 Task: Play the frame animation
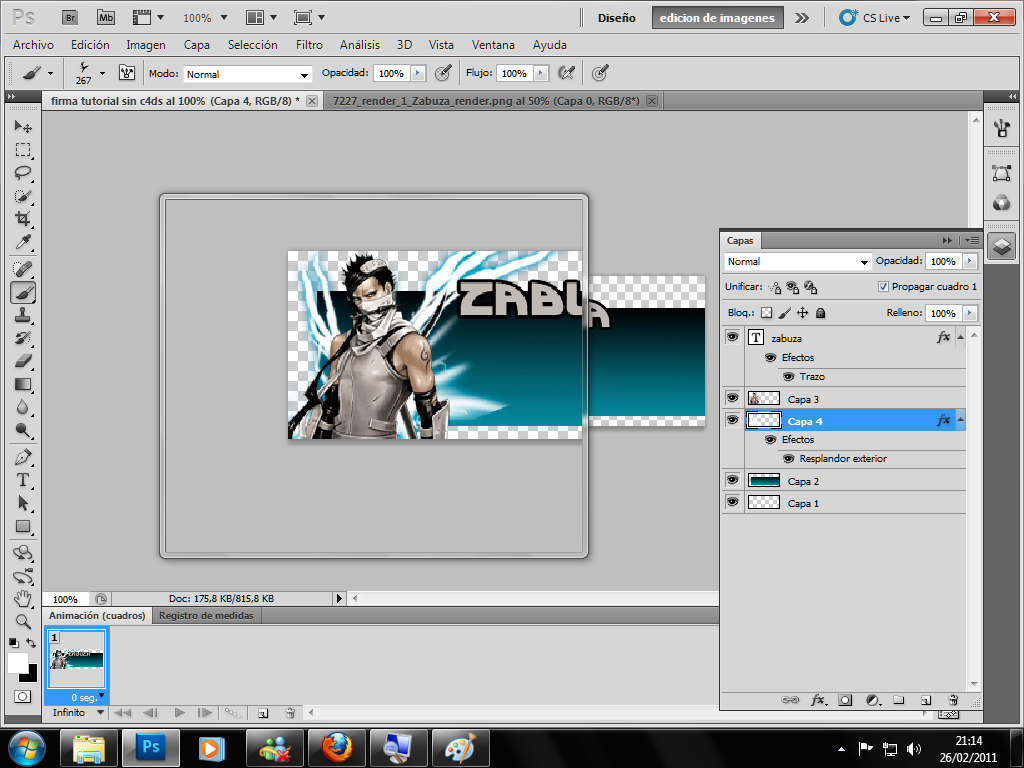180,712
